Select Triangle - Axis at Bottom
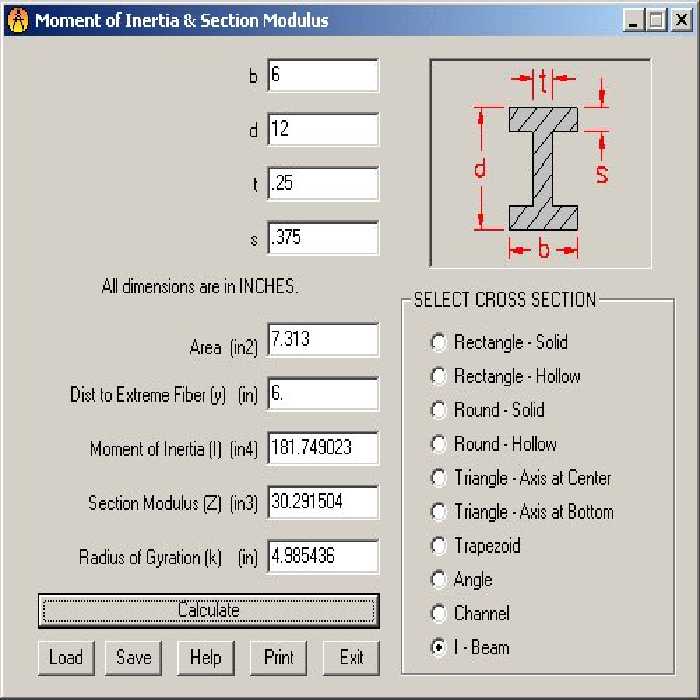 [x=522, y=512]
